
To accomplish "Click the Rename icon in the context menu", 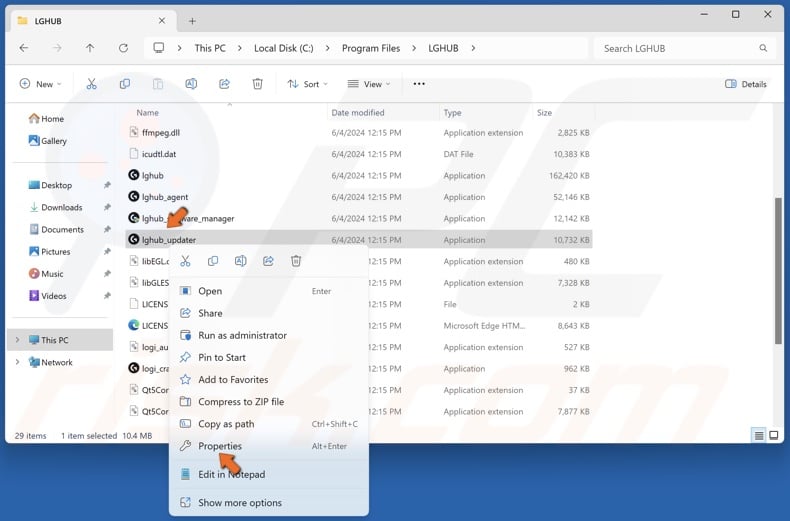I will (241, 261).
